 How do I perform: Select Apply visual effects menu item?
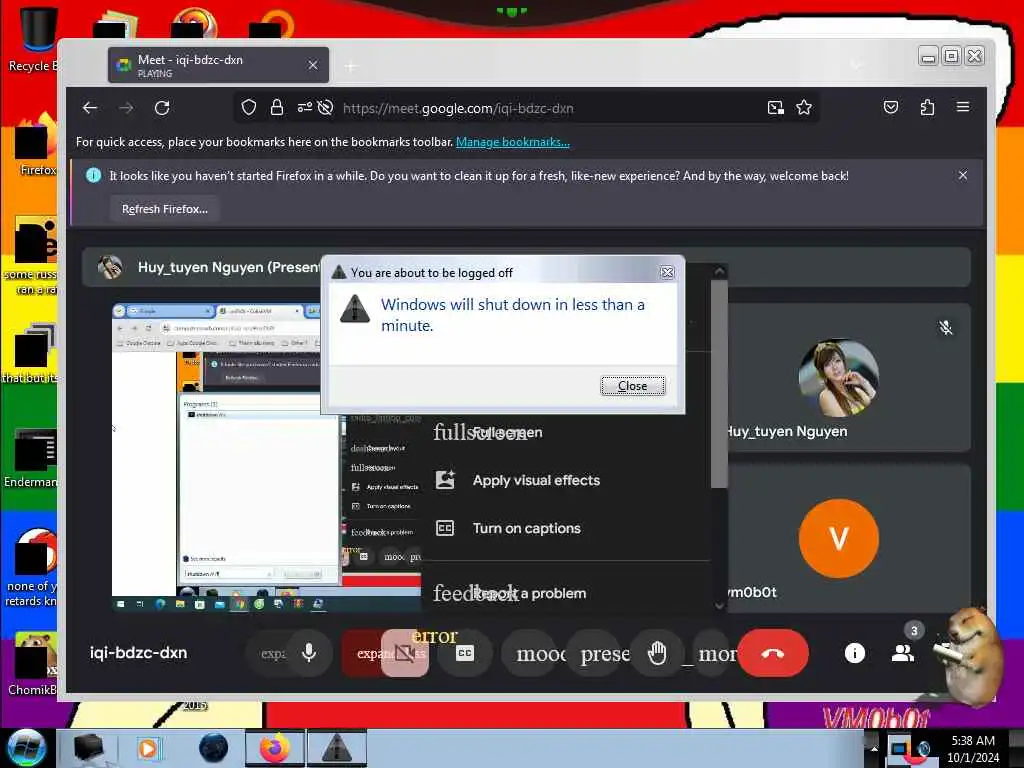click(x=565, y=480)
